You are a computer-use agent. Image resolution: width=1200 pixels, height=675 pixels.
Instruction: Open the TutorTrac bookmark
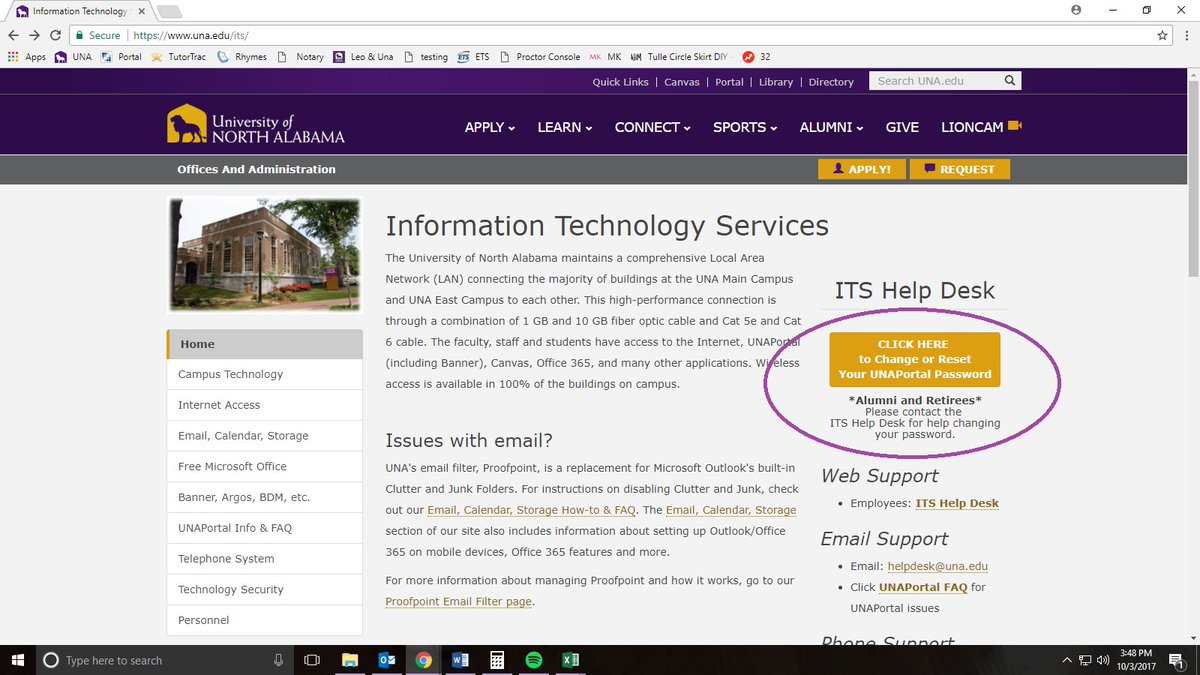(178, 57)
